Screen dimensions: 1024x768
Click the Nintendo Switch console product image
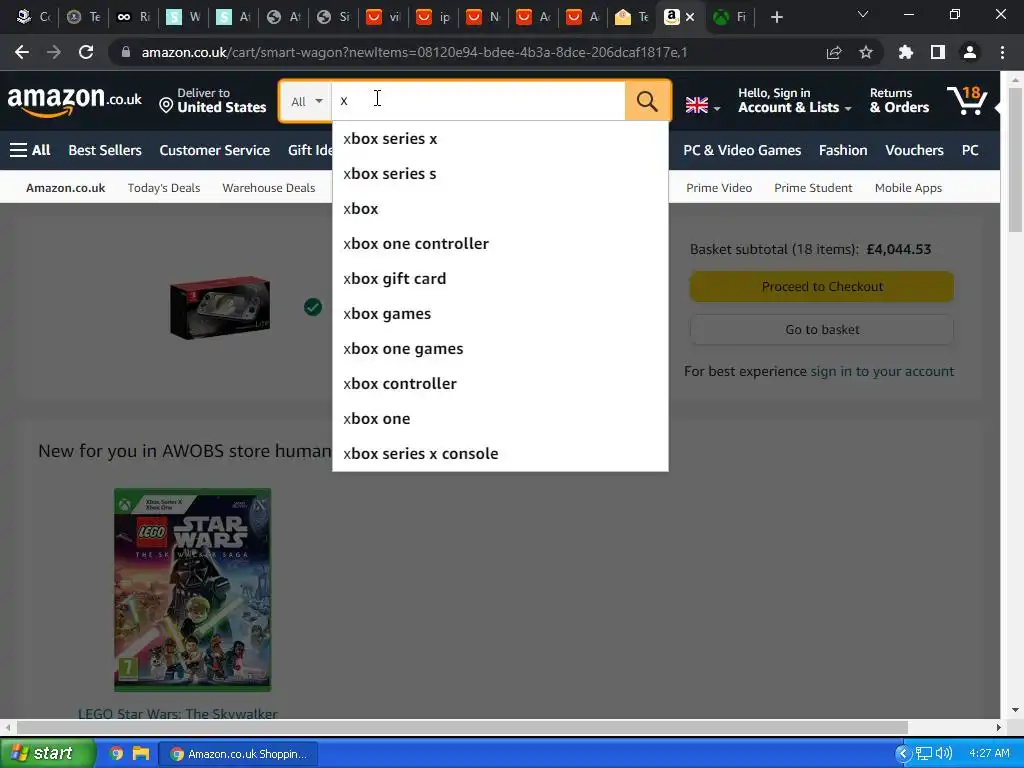click(x=220, y=308)
